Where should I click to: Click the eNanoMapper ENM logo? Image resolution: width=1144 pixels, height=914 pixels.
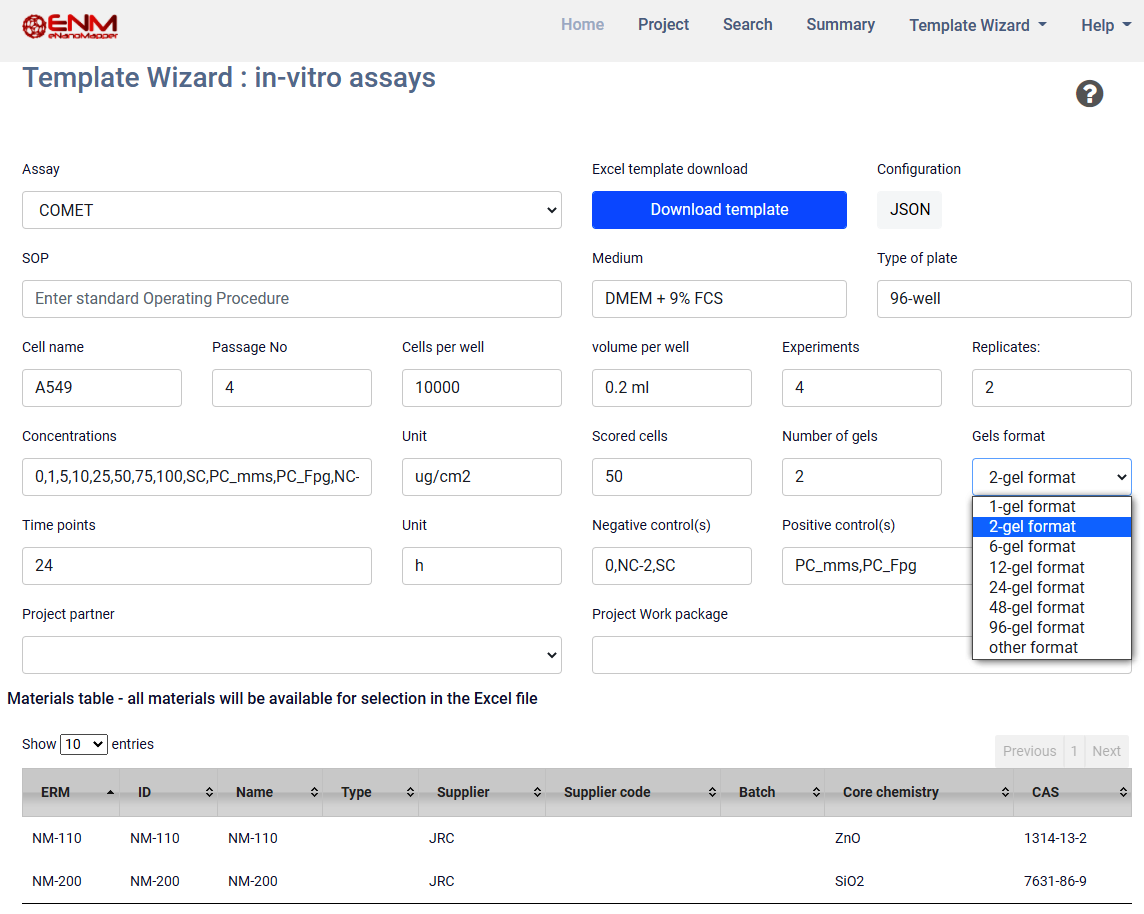pyautogui.click(x=70, y=26)
